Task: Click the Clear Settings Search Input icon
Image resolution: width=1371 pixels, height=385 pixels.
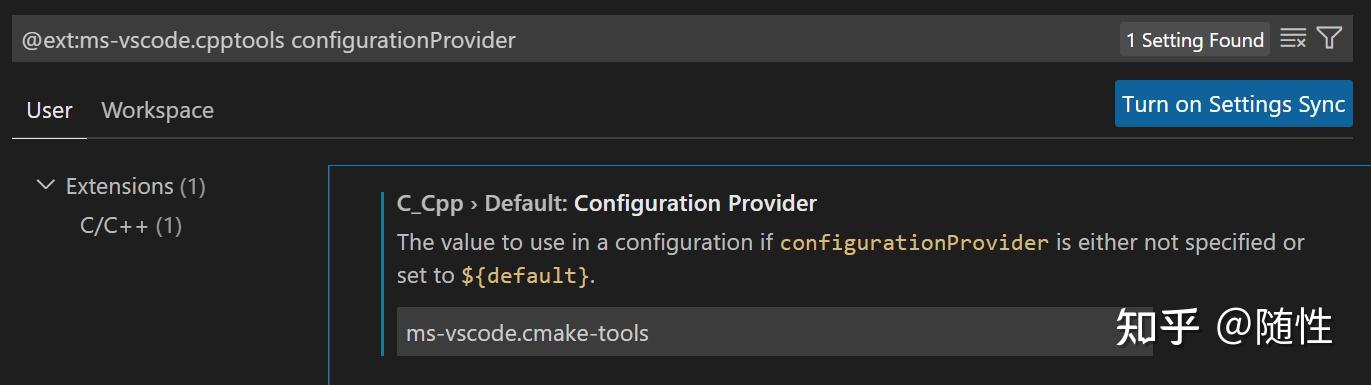Action: click(1293, 39)
